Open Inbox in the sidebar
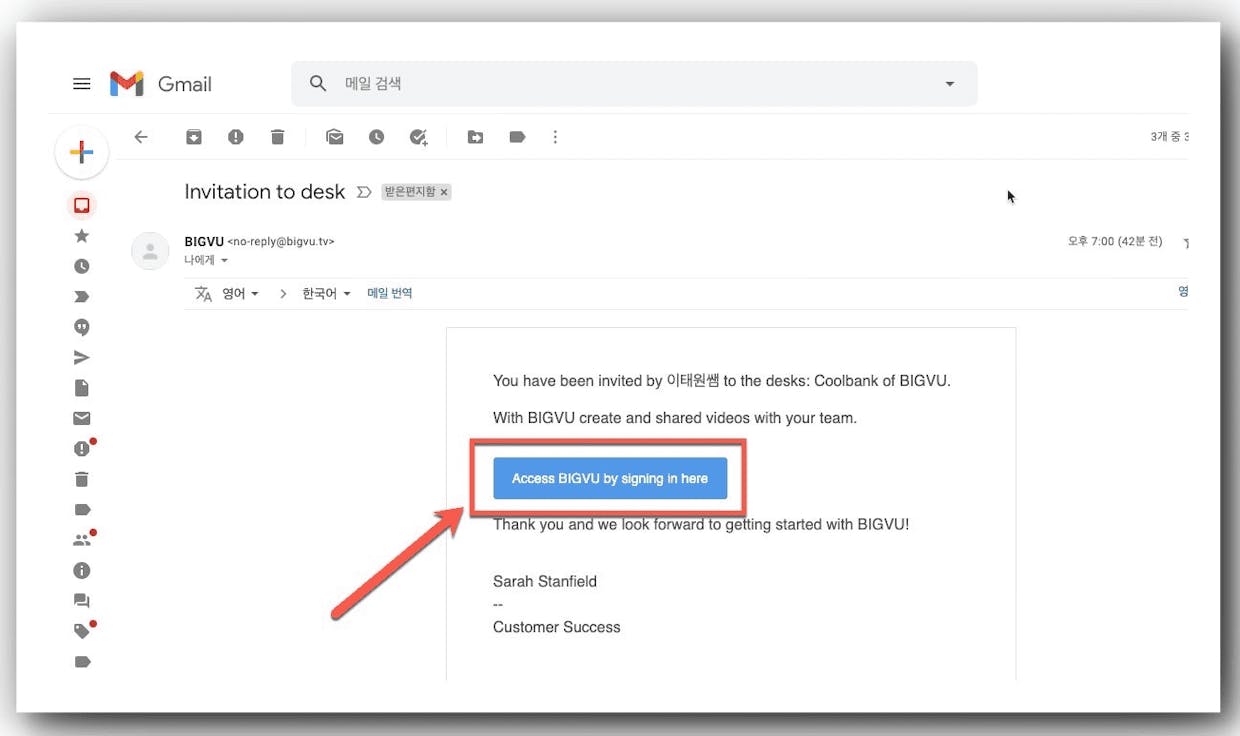 (82, 205)
